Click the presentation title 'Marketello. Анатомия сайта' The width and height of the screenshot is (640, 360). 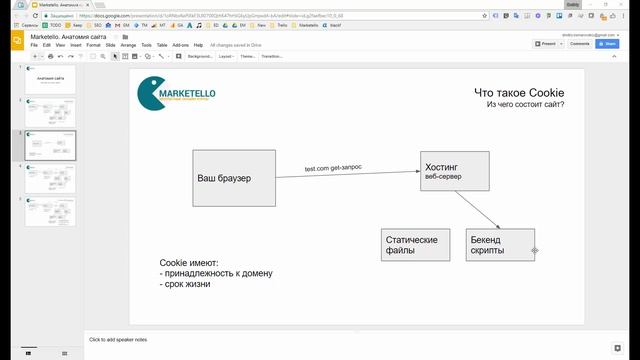pyautogui.click(x=68, y=37)
